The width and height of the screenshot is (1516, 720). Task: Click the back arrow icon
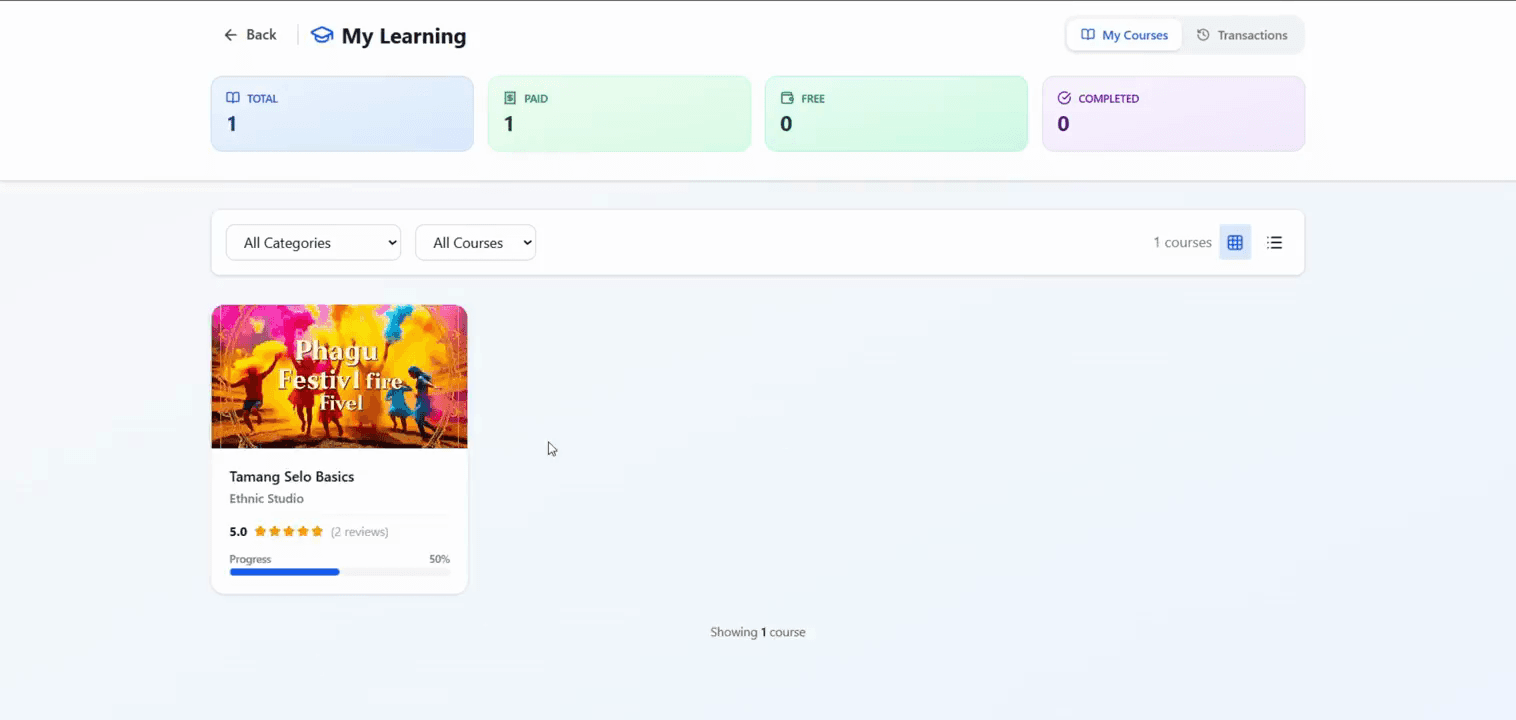click(x=230, y=35)
